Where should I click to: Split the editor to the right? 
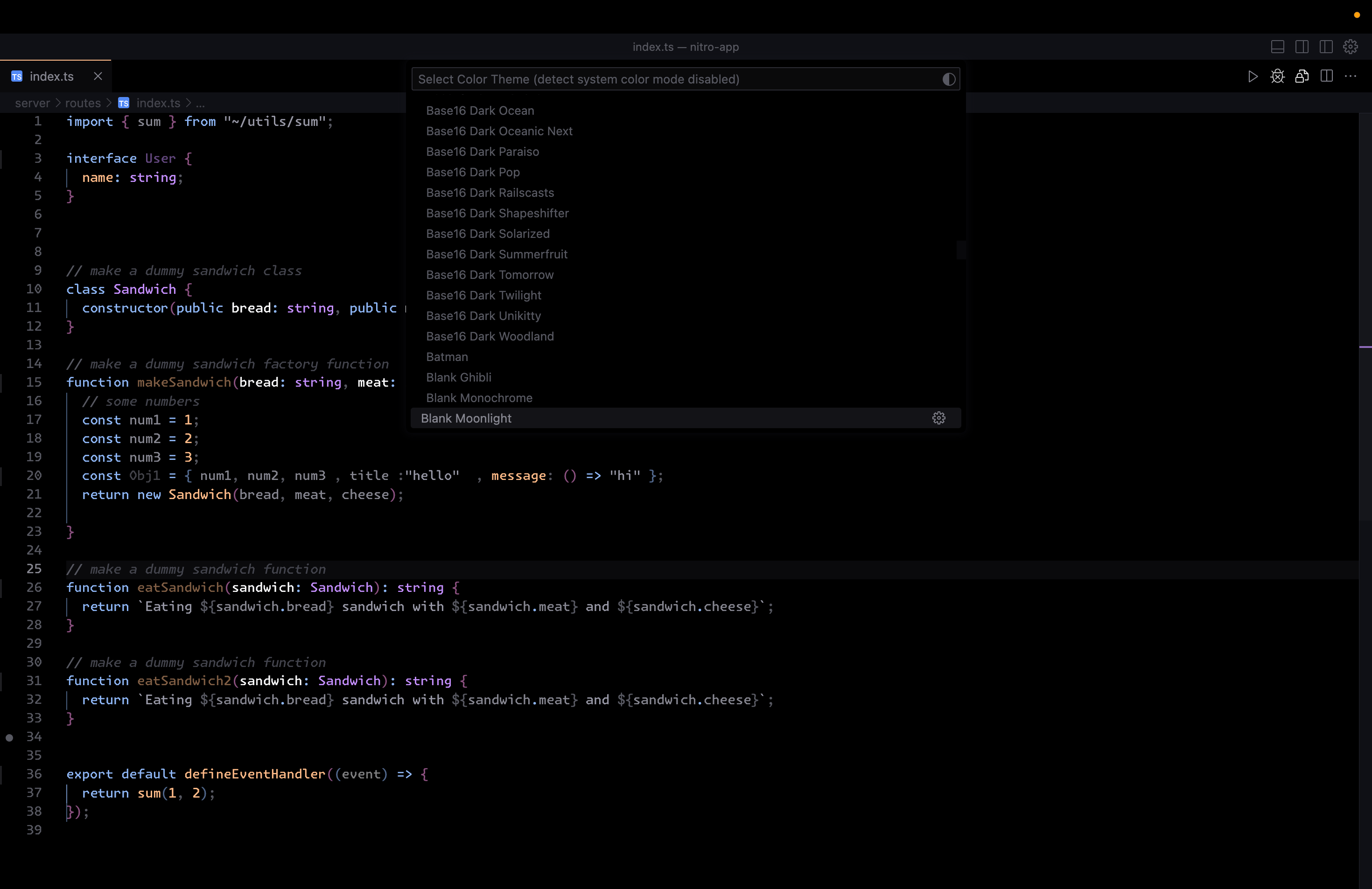1326,76
